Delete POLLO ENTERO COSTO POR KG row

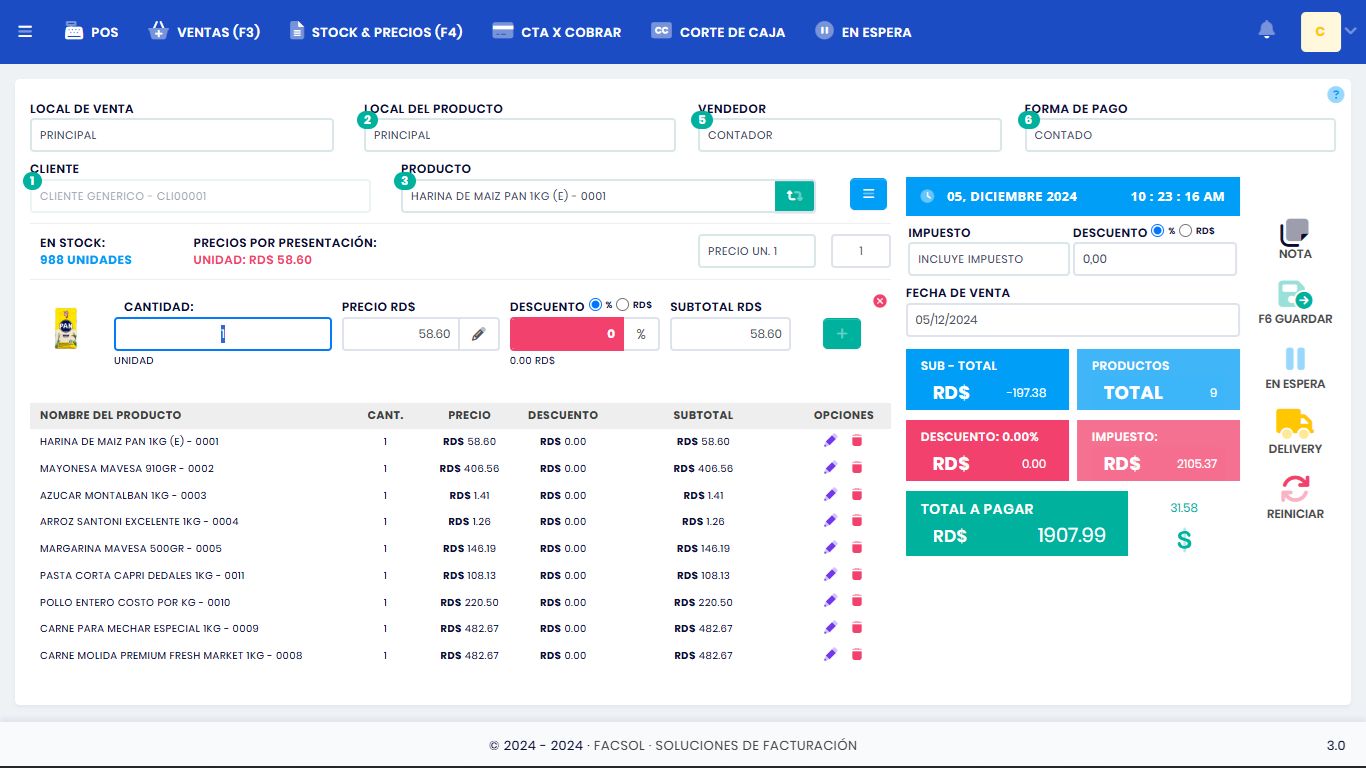point(856,602)
